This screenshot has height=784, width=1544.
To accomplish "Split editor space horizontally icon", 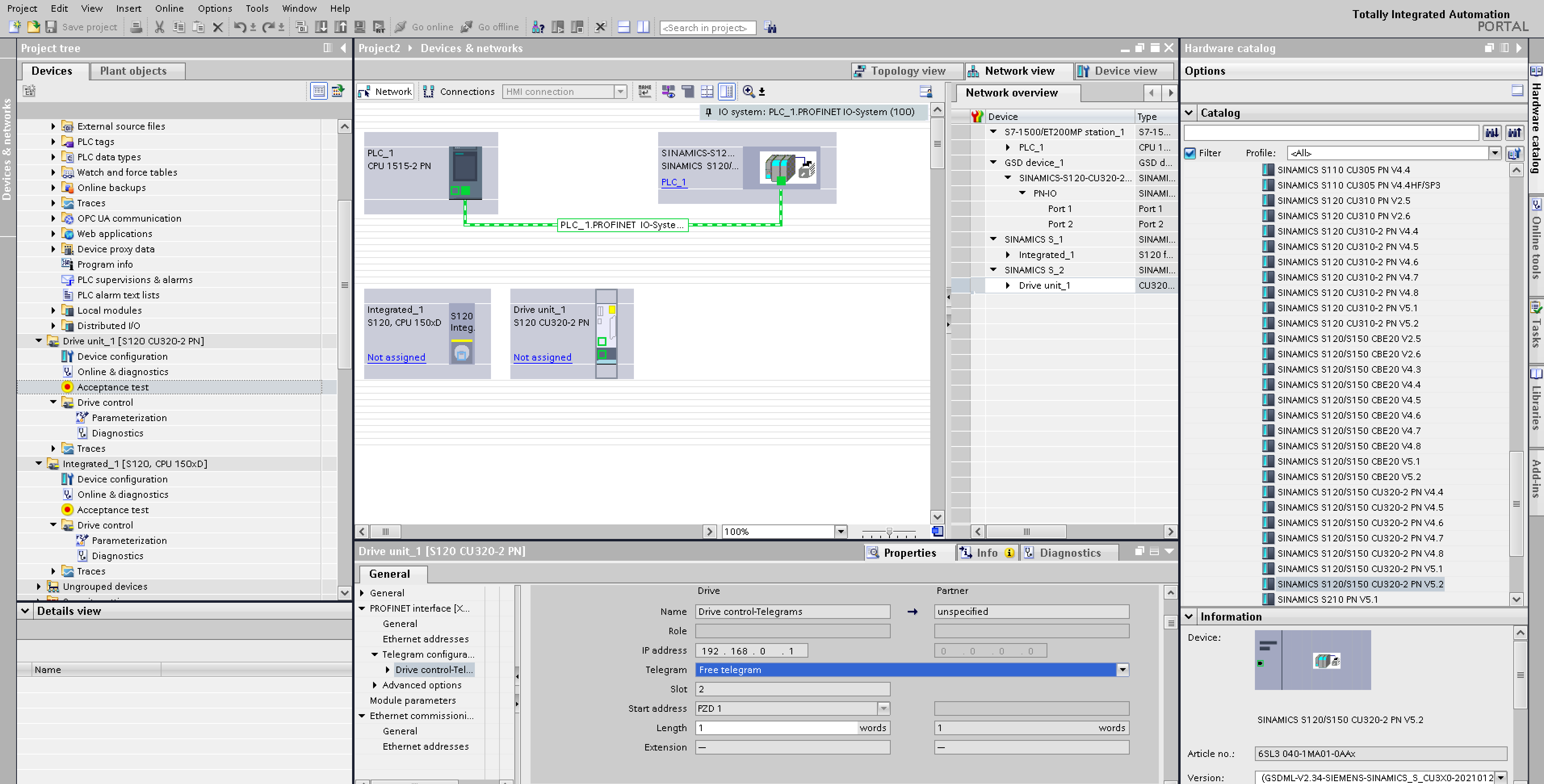I will (623, 27).
